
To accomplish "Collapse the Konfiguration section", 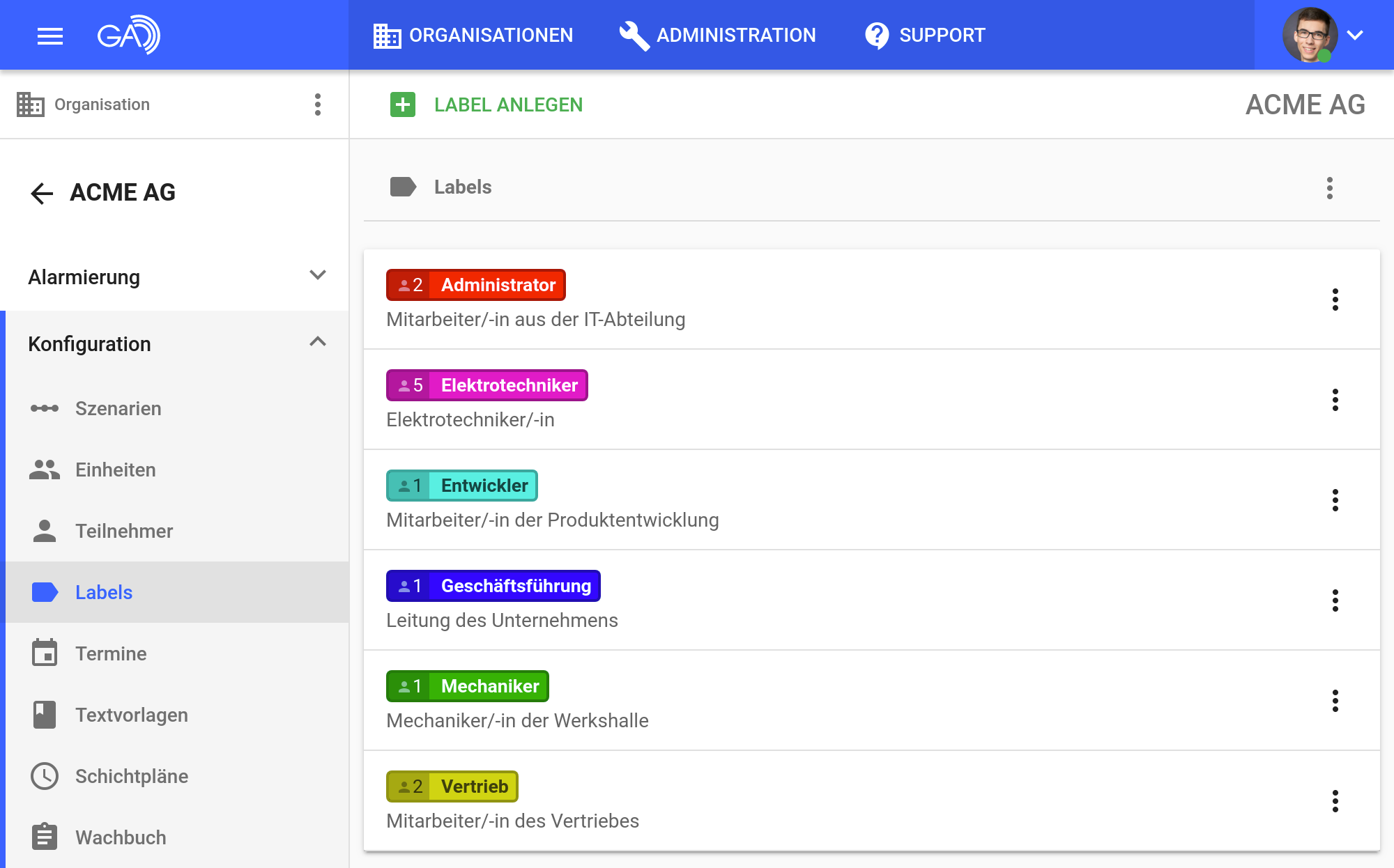I will (x=317, y=342).
